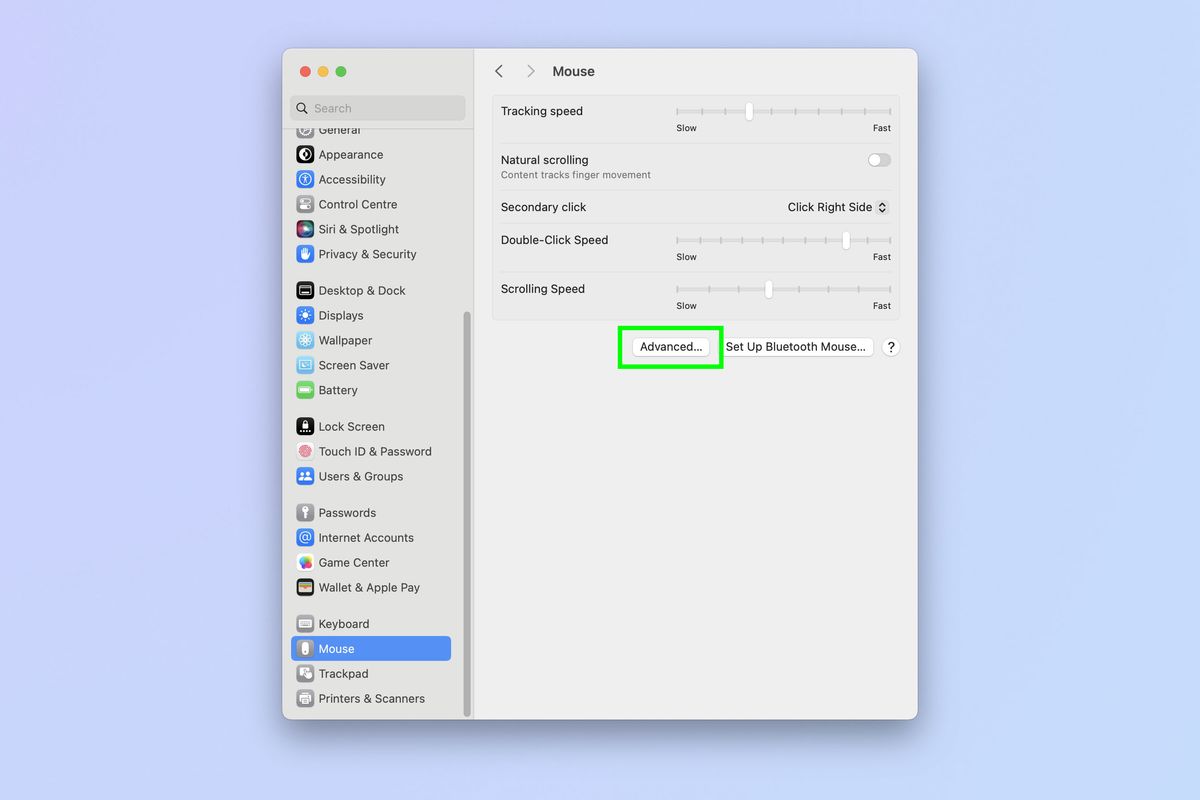Switch to Trackpad settings
The height and width of the screenshot is (800, 1200).
(x=343, y=673)
